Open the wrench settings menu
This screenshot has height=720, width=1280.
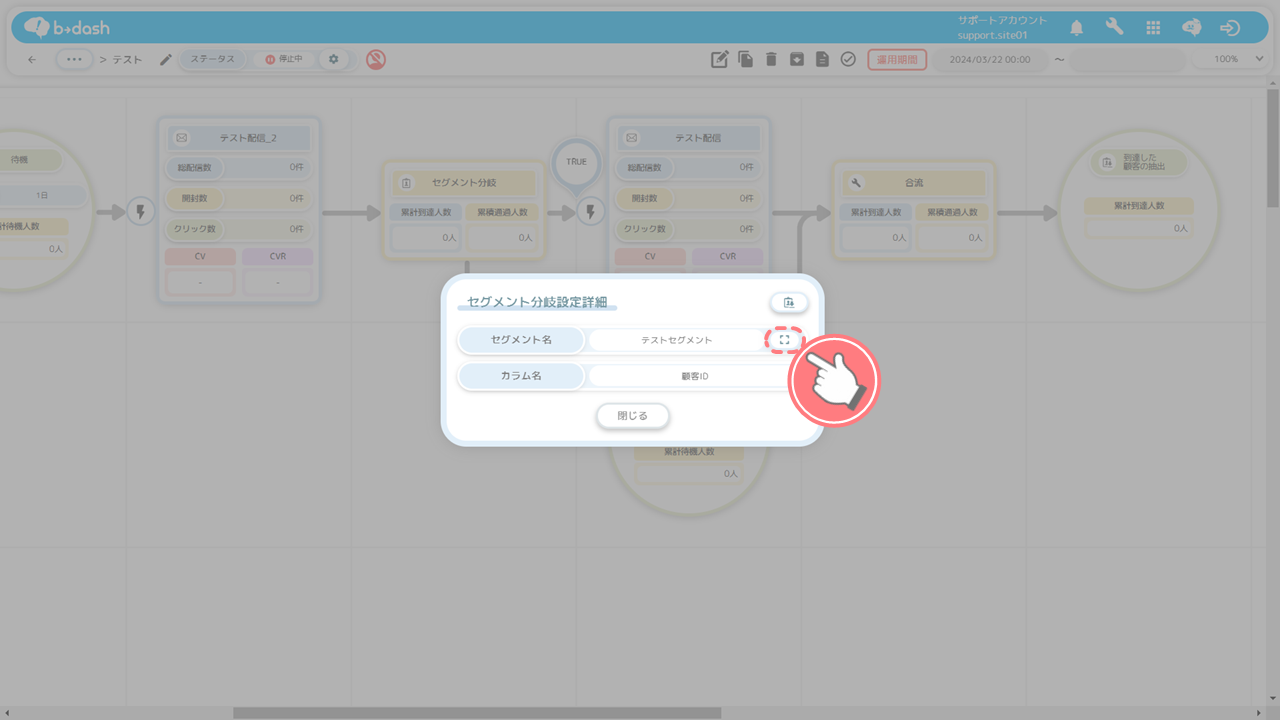click(1114, 27)
